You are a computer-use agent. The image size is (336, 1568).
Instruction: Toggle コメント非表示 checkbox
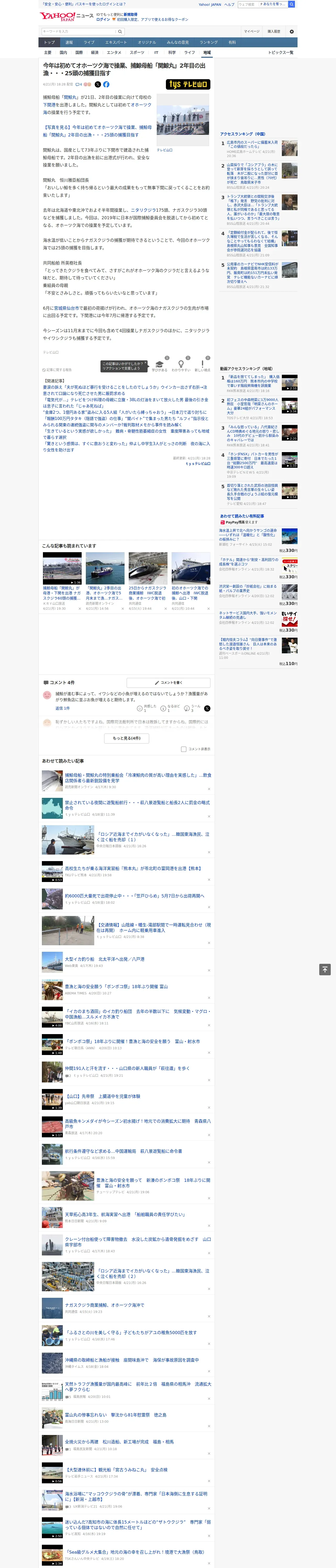(x=183, y=749)
